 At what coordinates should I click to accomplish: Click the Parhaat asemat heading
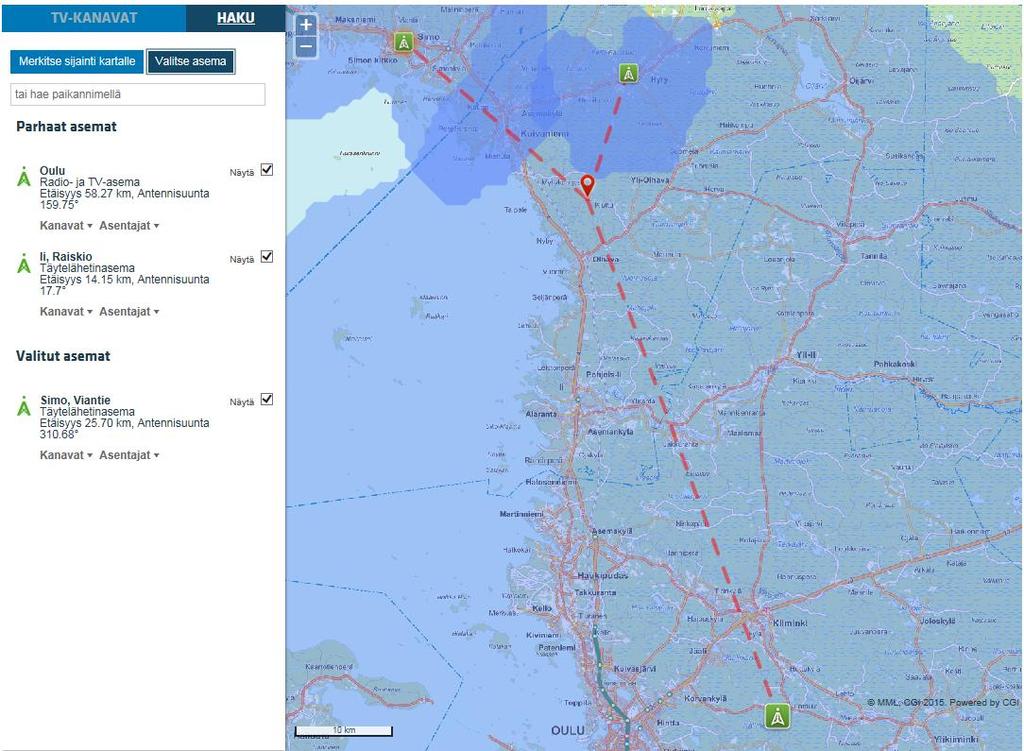pos(67,127)
